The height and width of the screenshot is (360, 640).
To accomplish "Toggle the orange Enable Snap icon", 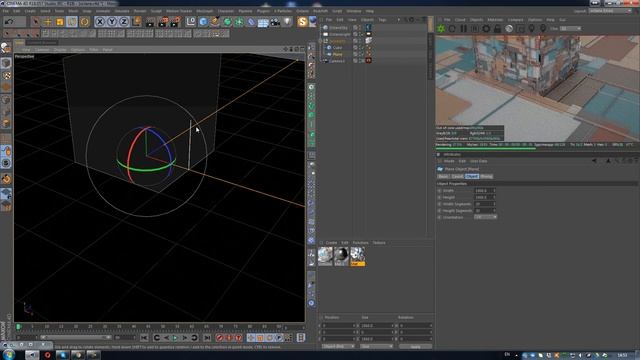I will coord(6,179).
